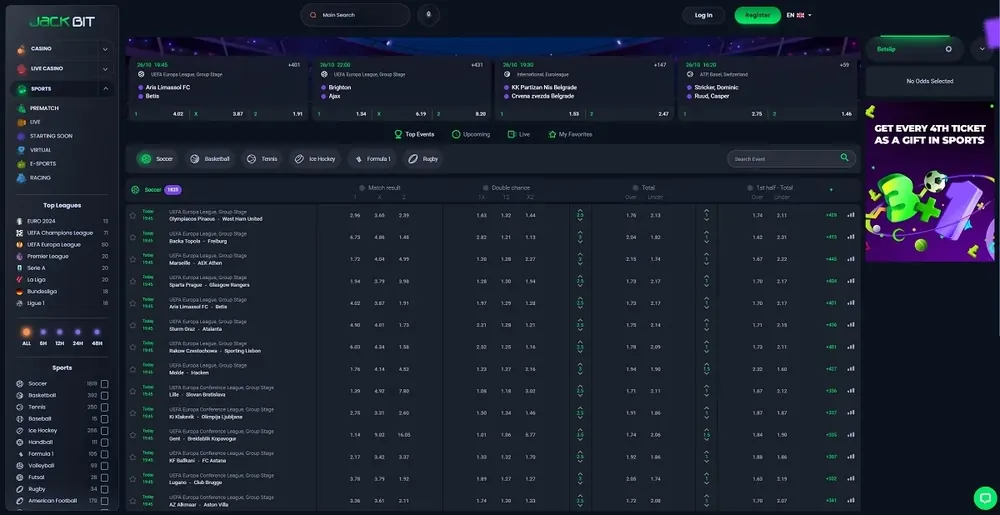Select 24H time filter
Viewport: 1000px width, 515px height.
78,337
